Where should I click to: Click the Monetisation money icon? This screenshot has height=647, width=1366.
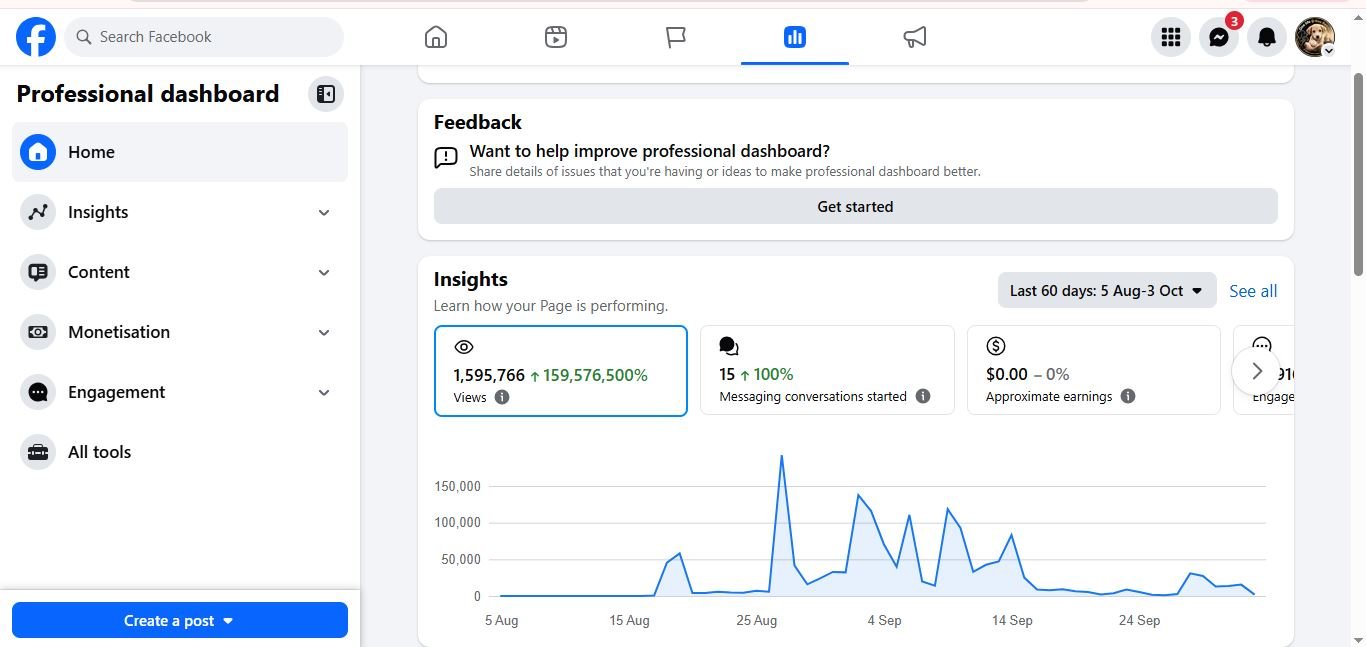pos(38,332)
